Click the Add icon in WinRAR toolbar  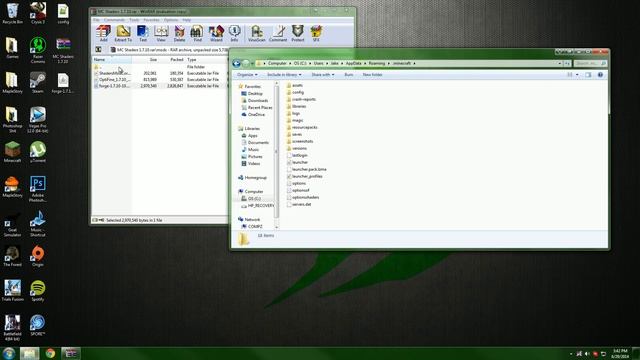pyautogui.click(x=104, y=33)
